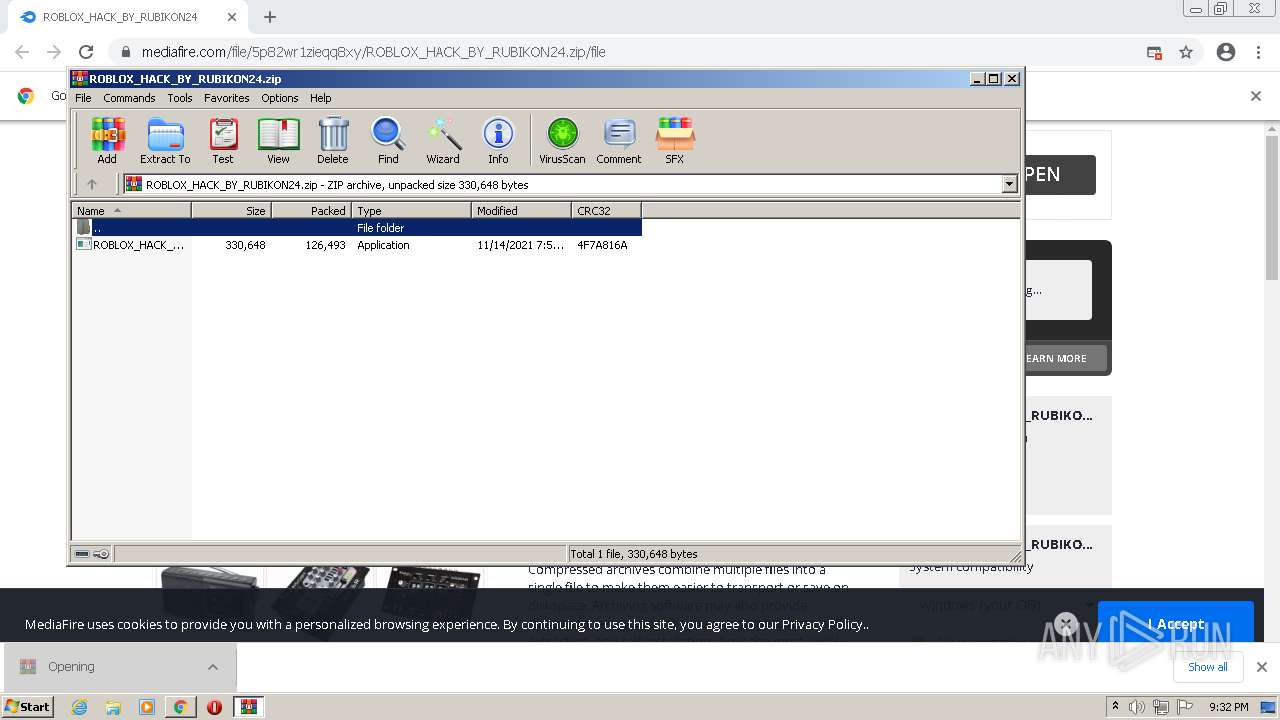
Task: Open the Chrome profile avatar icon
Action: (x=1226, y=52)
